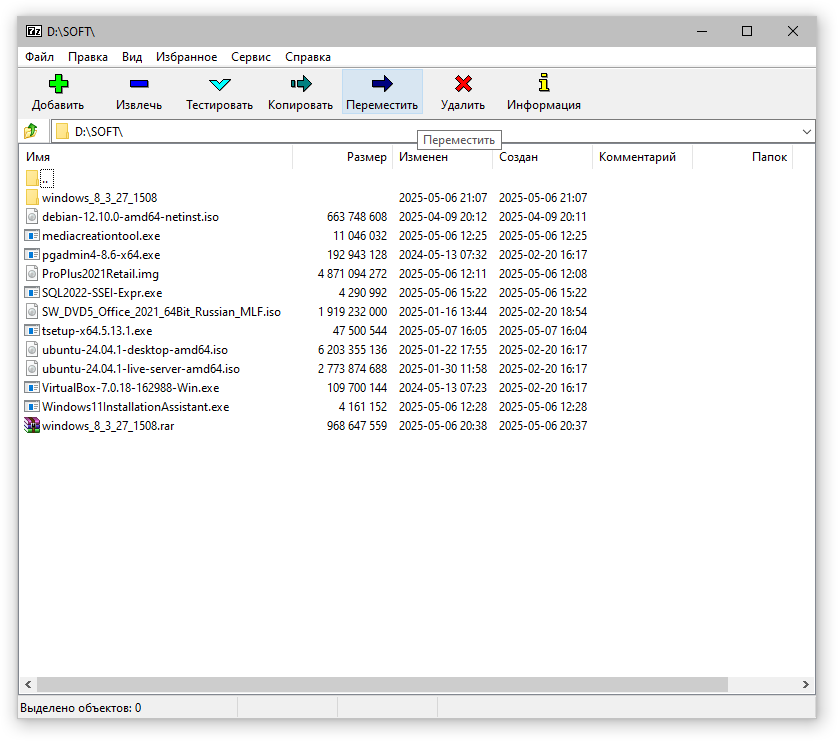Click exe icon of VirtualBox-7.0.18-162988-Win.exe
The height and width of the screenshot is (741, 838).
coord(32,388)
